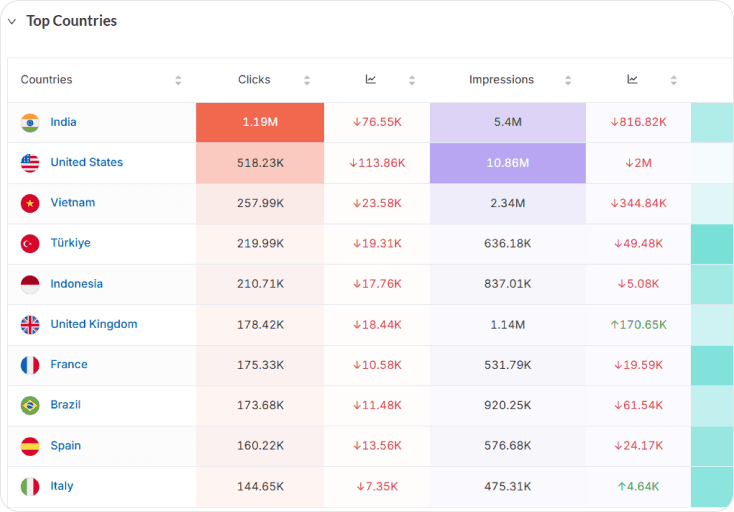Sort by impressions trend column arrows
734x512 pixels.
point(674,80)
